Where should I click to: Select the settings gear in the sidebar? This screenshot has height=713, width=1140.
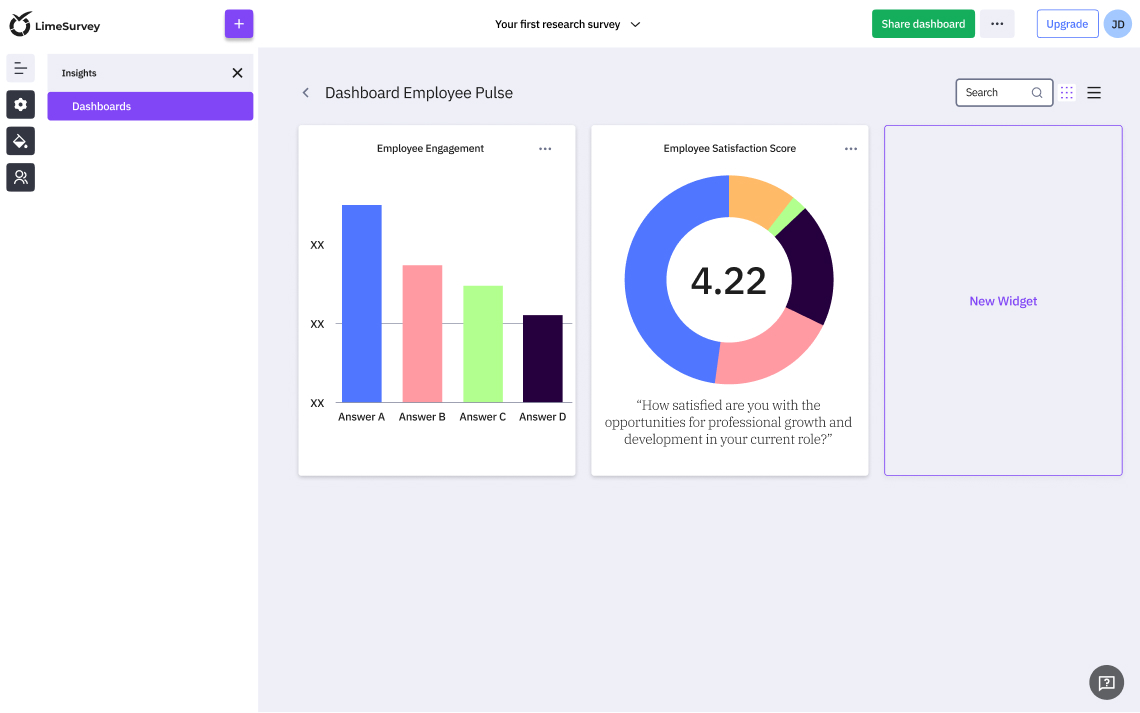20,104
